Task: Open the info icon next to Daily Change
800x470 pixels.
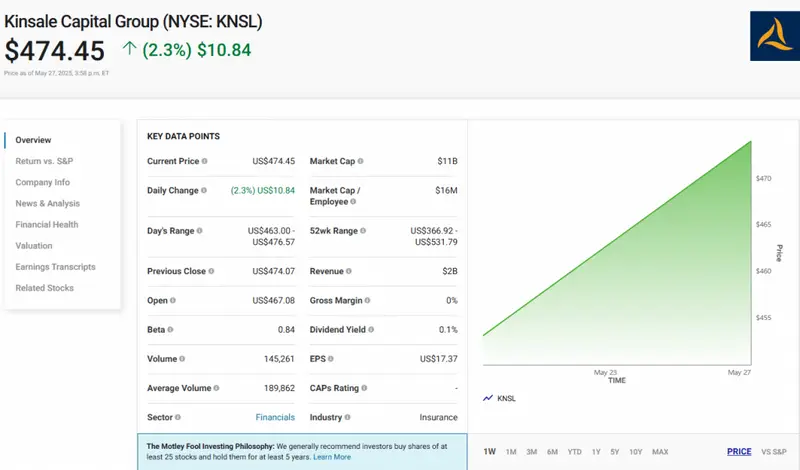Action: [x=204, y=190]
